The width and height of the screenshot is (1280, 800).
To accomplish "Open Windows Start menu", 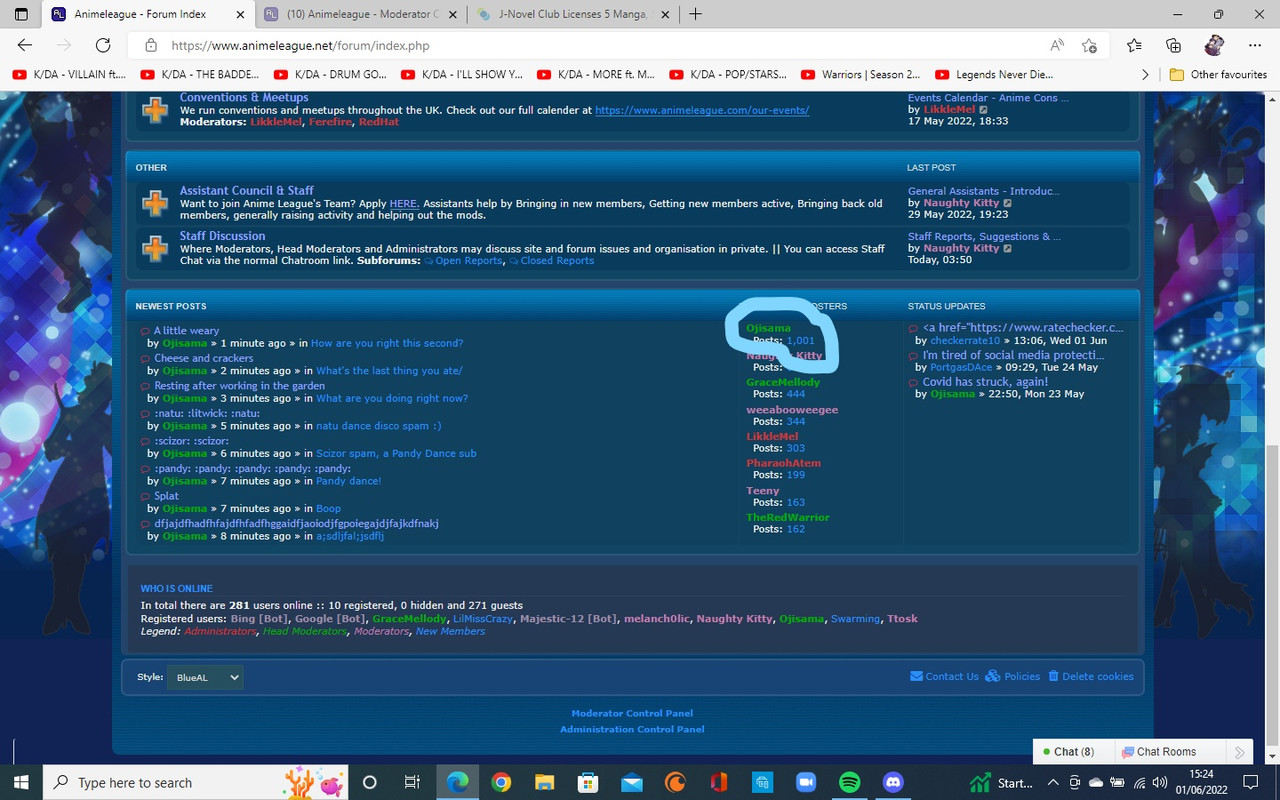I will [x=21, y=782].
